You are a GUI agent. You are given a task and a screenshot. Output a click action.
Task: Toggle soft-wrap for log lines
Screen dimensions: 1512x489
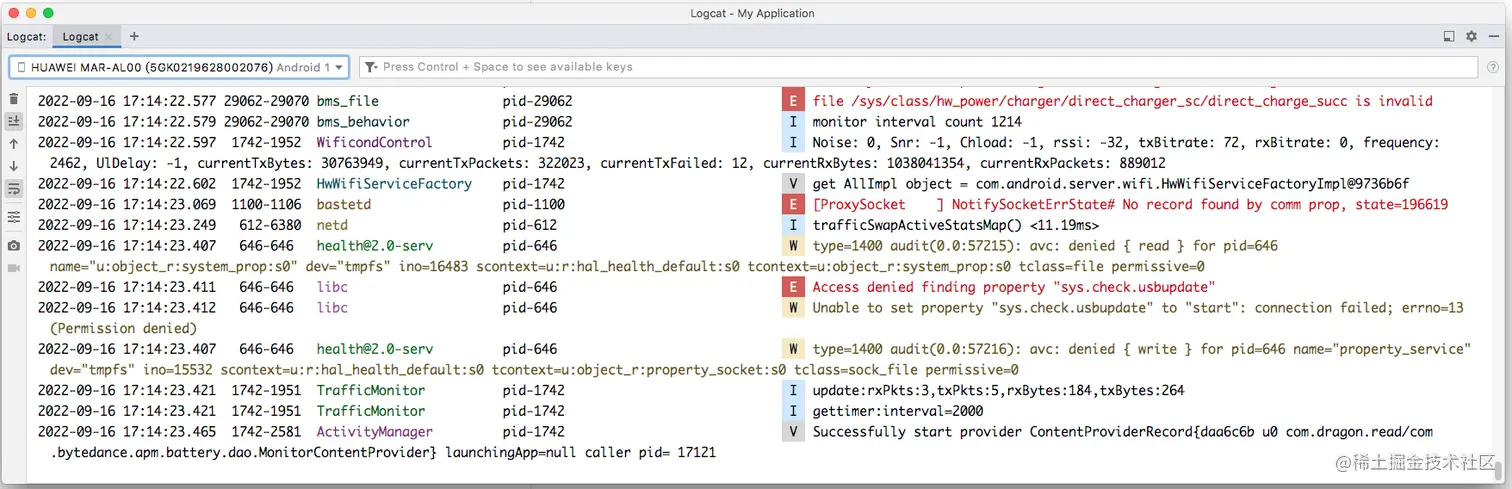click(x=13, y=189)
